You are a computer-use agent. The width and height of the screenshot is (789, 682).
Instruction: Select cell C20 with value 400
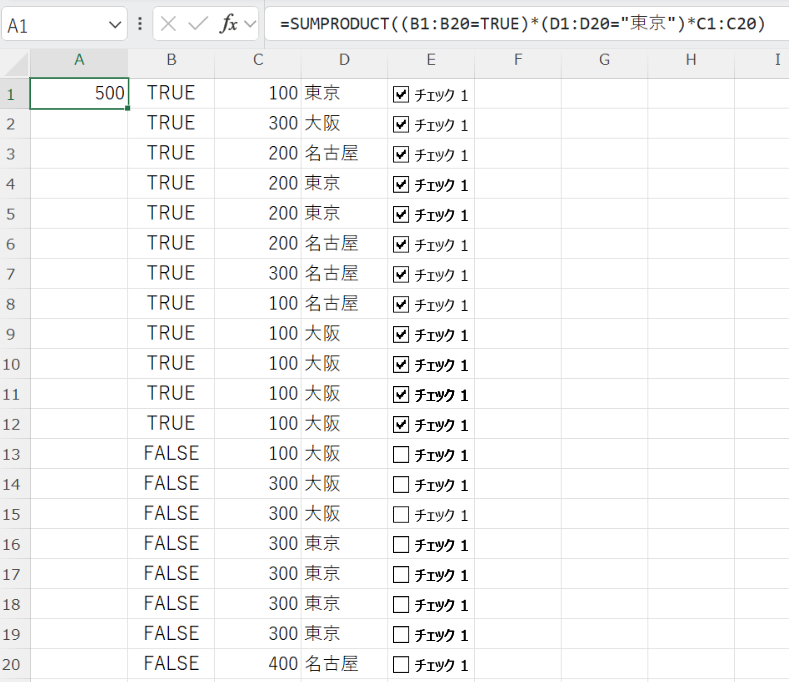258,664
